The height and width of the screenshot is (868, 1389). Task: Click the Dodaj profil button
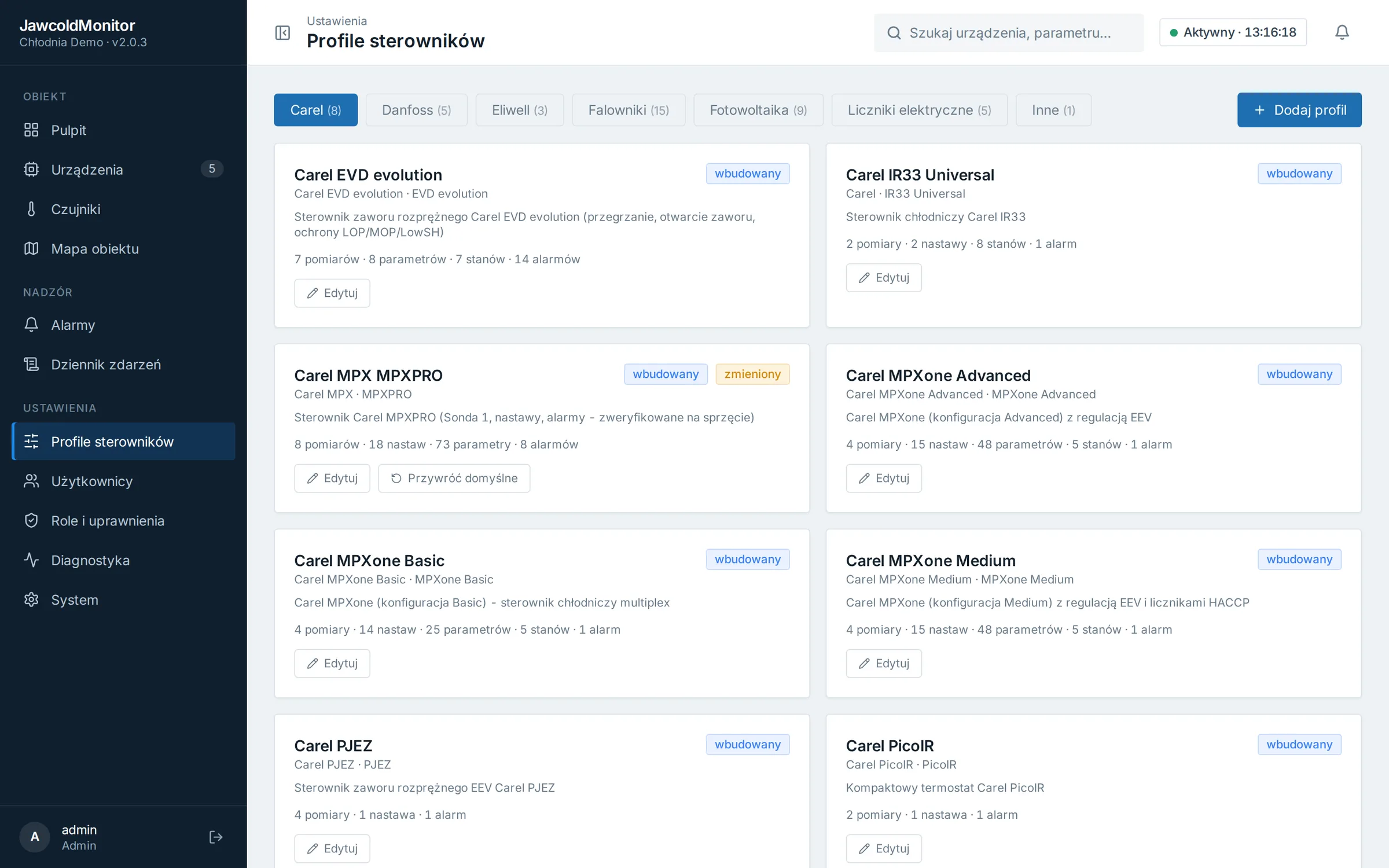pyautogui.click(x=1299, y=110)
